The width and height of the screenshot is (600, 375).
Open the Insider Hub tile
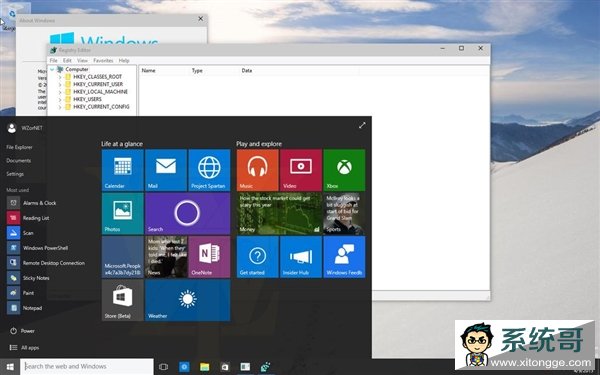tap(301, 257)
